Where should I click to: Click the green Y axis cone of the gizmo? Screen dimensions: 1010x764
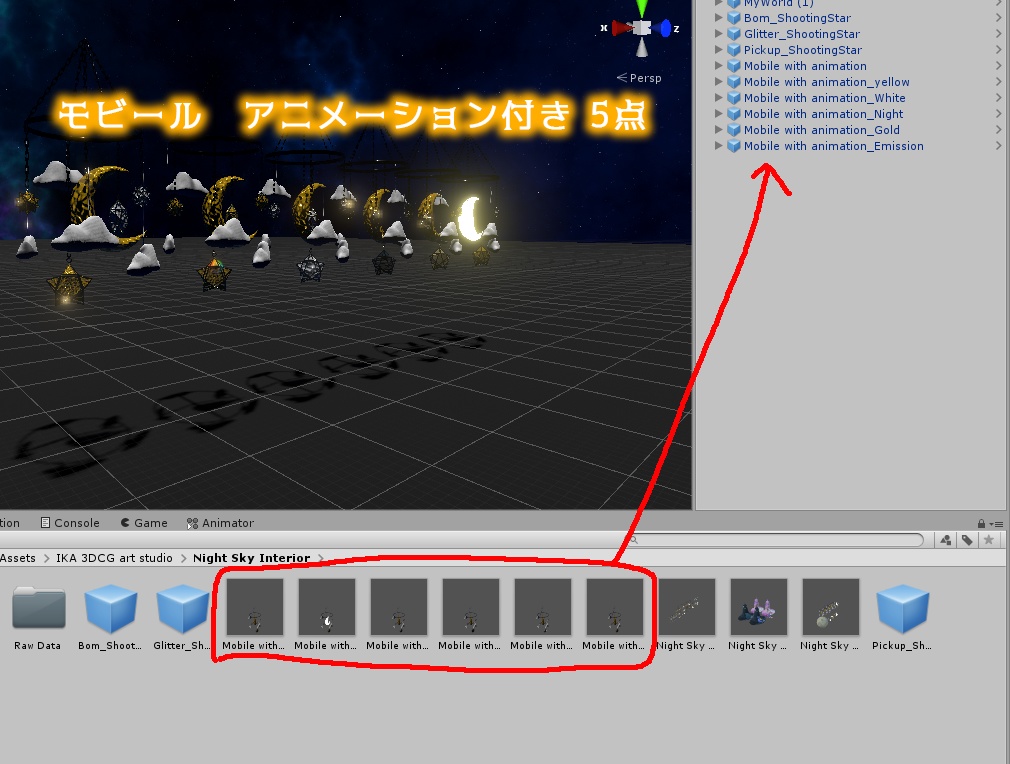[641, 6]
